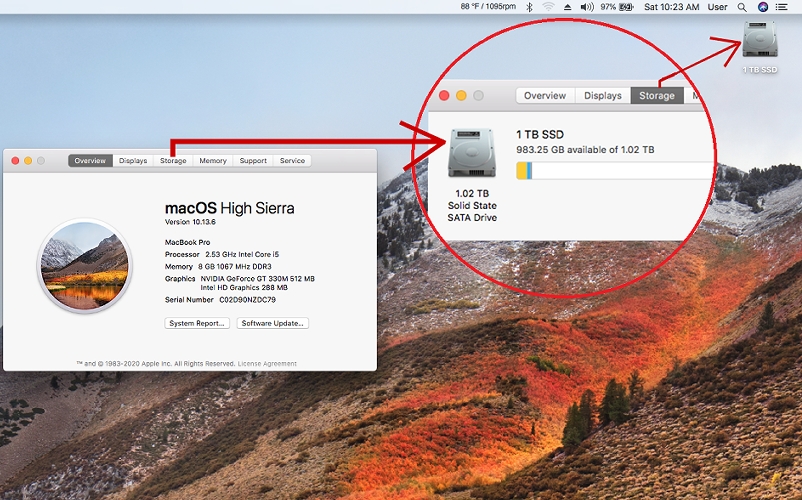The height and width of the screenshot is (500, 802).
Task: Switch to the Memory tab
Action: (x=213, y=161)
